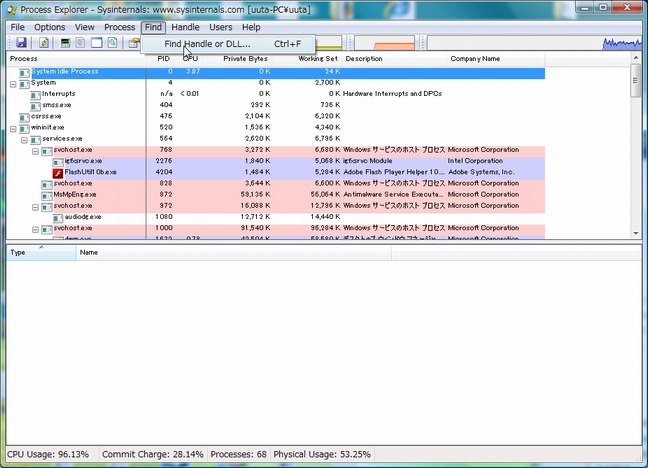
Task: Click the audiodg.exe process icon
Action: point(58,218)
